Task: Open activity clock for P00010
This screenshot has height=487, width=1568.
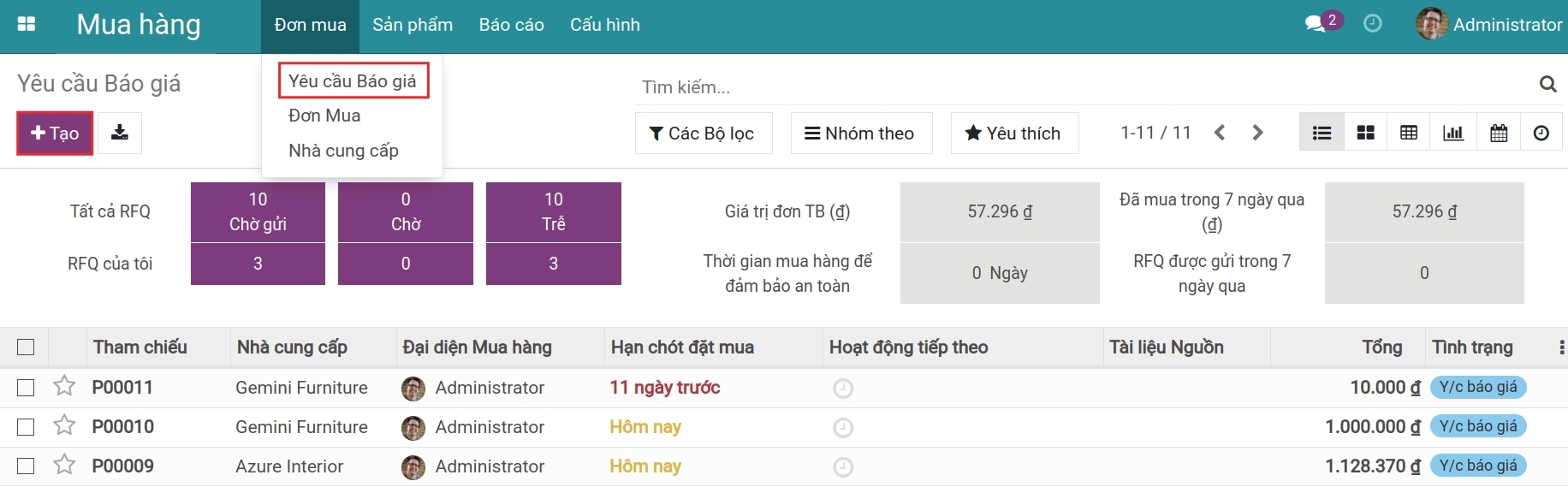Action: click(x=843, y=428)
